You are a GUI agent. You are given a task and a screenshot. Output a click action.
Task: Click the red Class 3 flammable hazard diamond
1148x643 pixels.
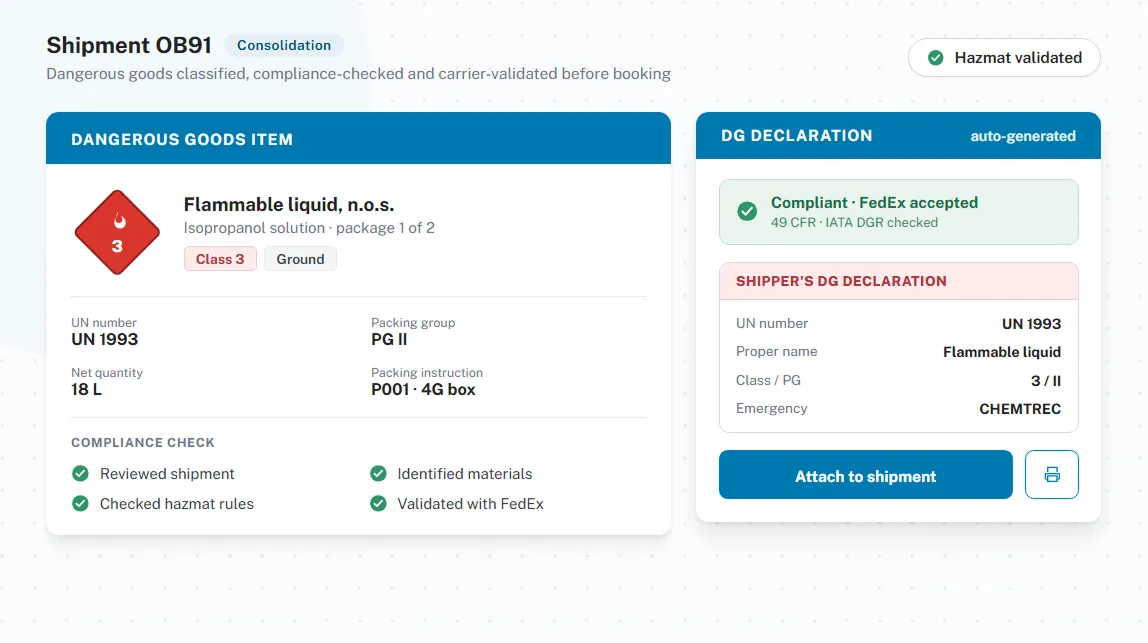click(x=117, y=232)
